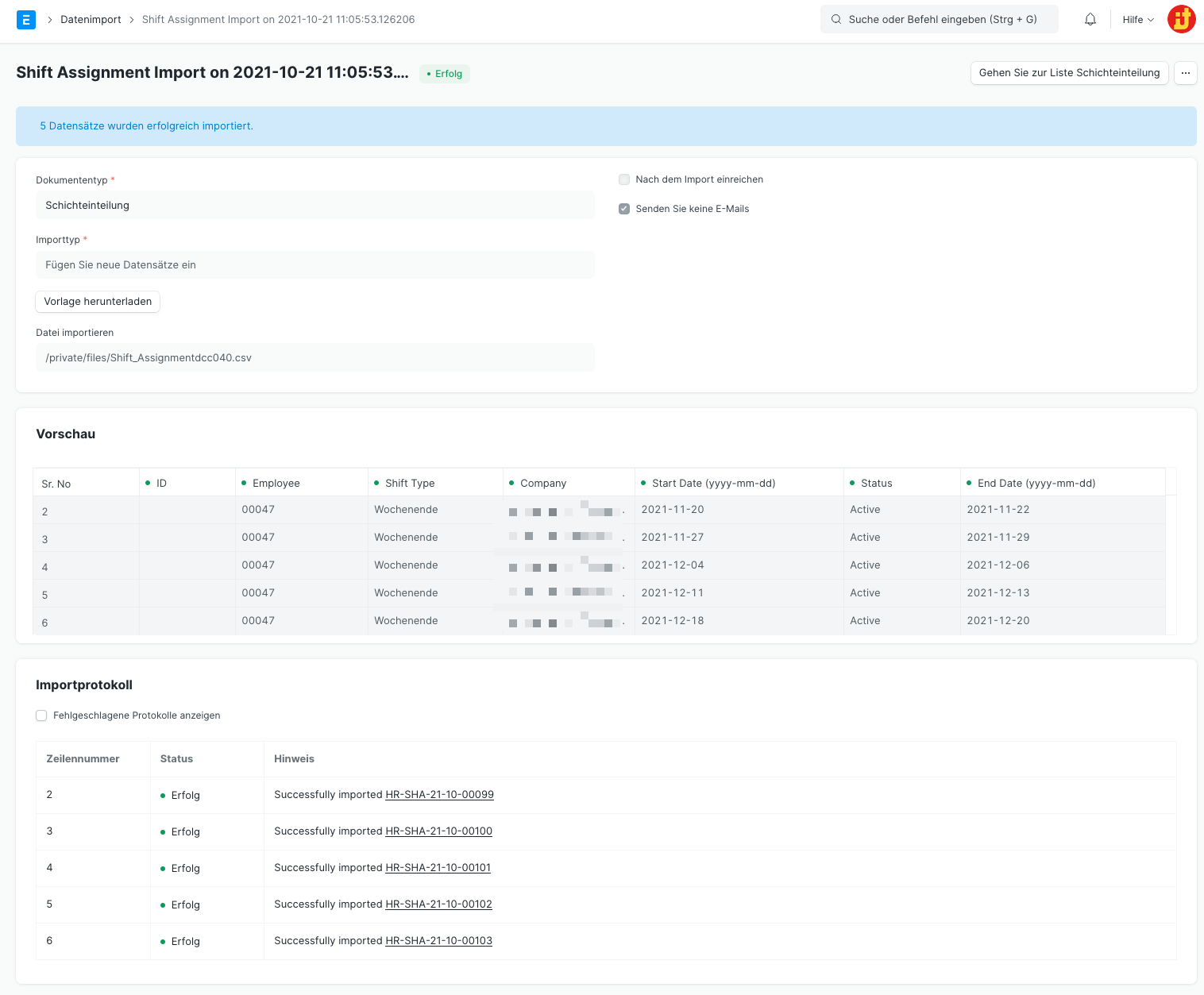Image resolution: width=1204 pixels, height=995 pixels.
Task: Click start date cell 2021-12-18
Action: point(739,621)
